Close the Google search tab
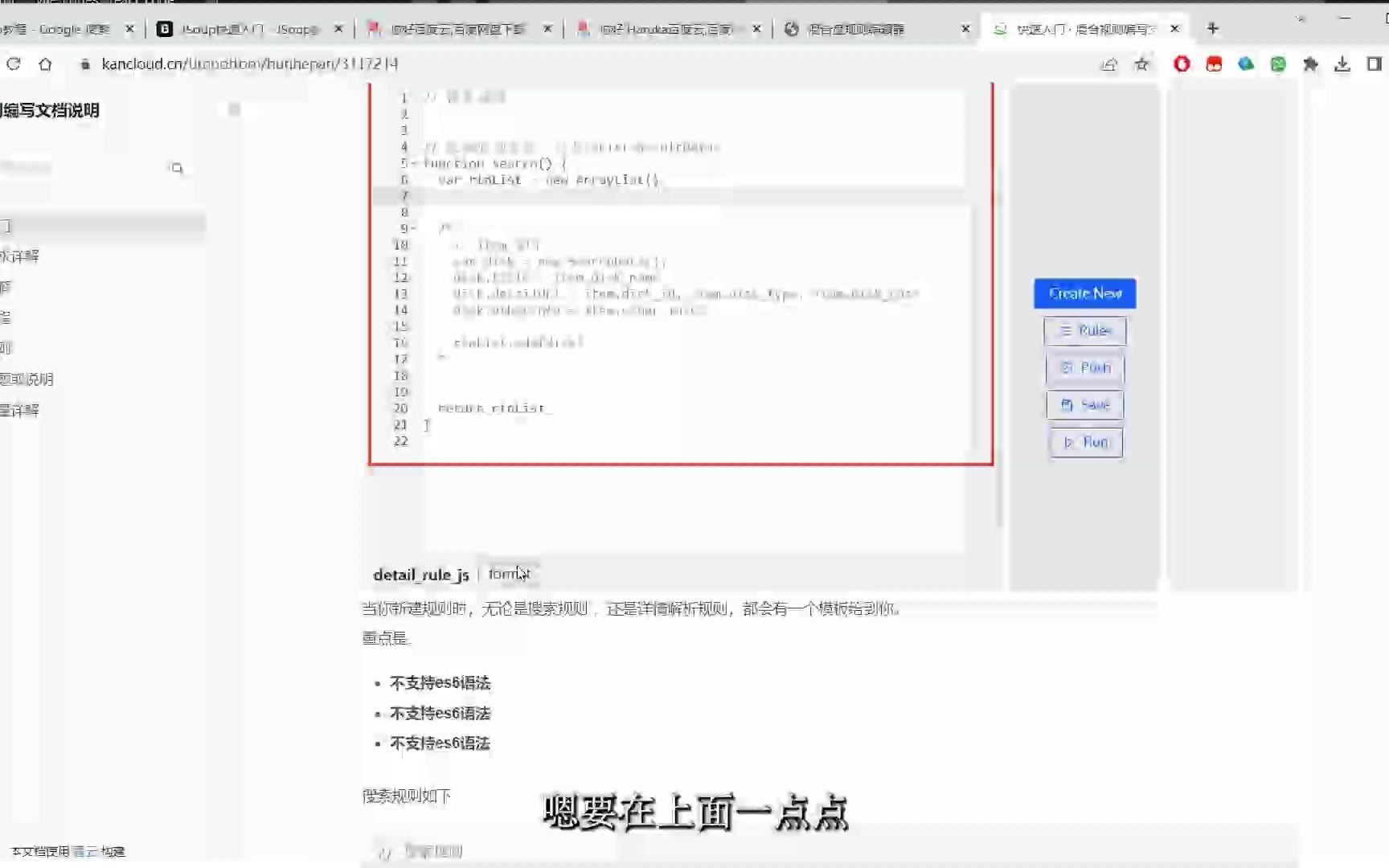1389x868 pixels. pos(129,29)
